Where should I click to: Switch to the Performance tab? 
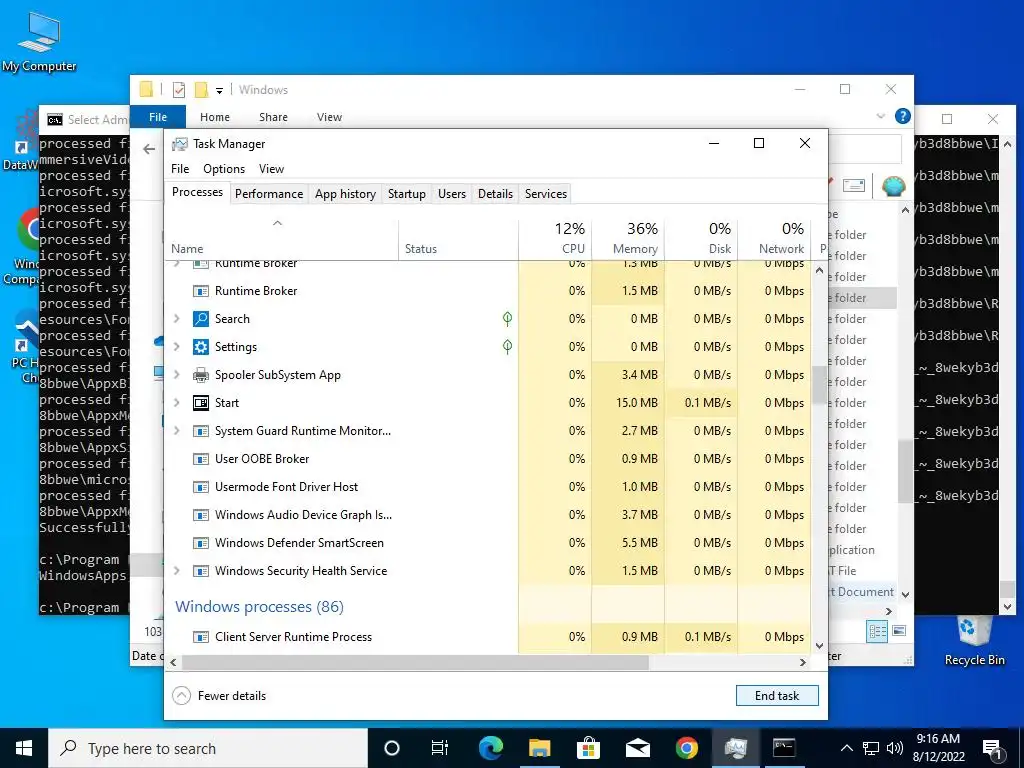pyautogui.click(x=269, y=194)
